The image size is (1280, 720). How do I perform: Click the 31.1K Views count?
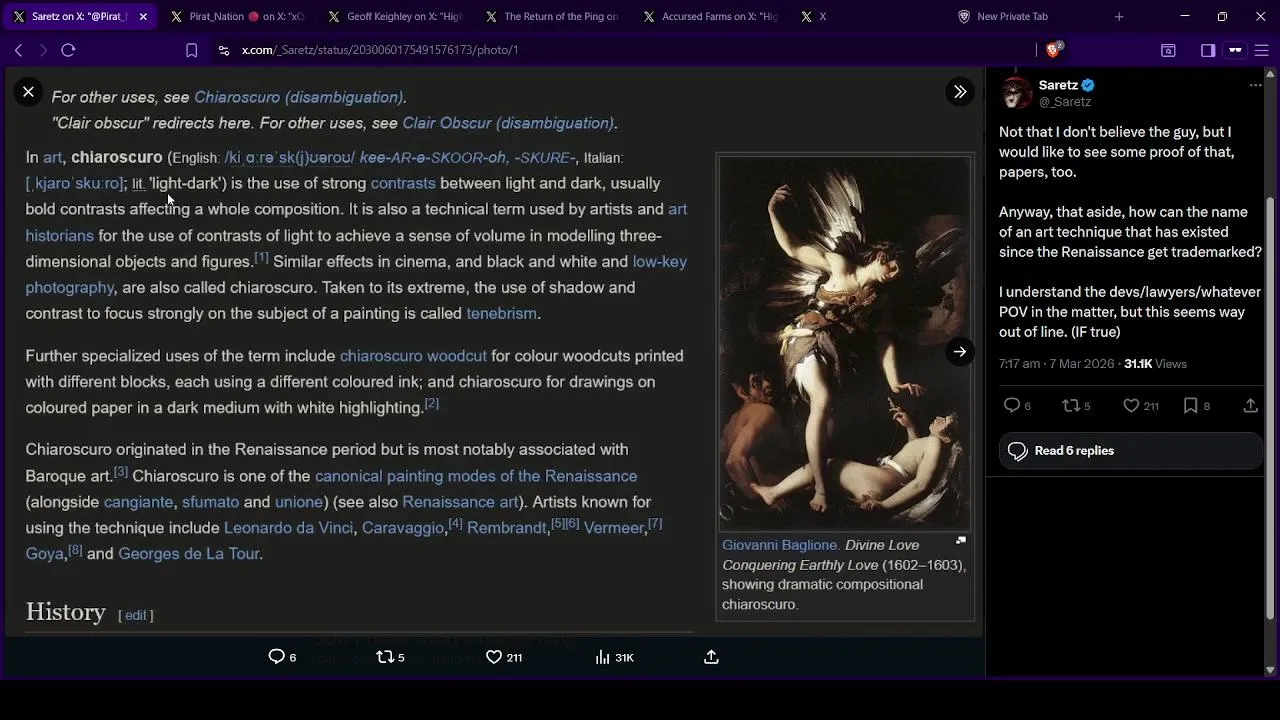[x=1155, y=364]
